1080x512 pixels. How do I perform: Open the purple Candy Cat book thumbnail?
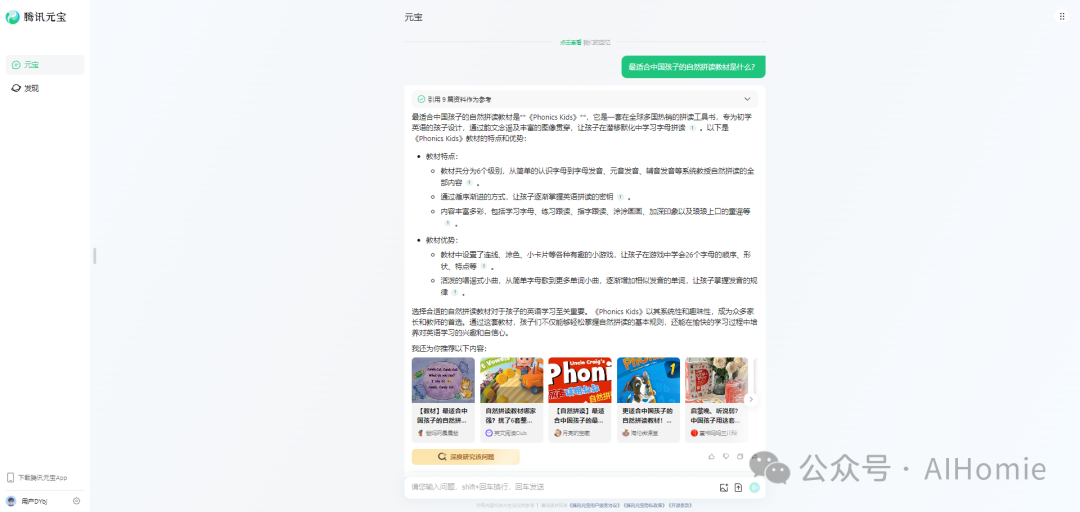(443, 380)
